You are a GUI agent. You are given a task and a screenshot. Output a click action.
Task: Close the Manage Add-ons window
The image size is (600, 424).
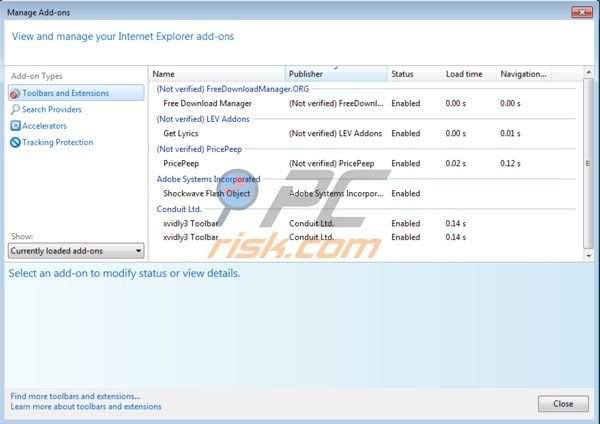582,12
